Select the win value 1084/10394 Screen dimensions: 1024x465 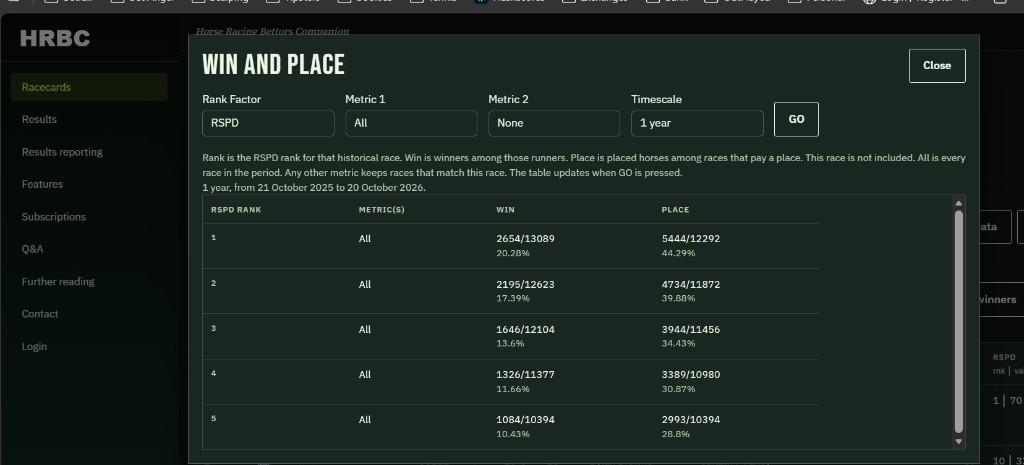[525, 420]
